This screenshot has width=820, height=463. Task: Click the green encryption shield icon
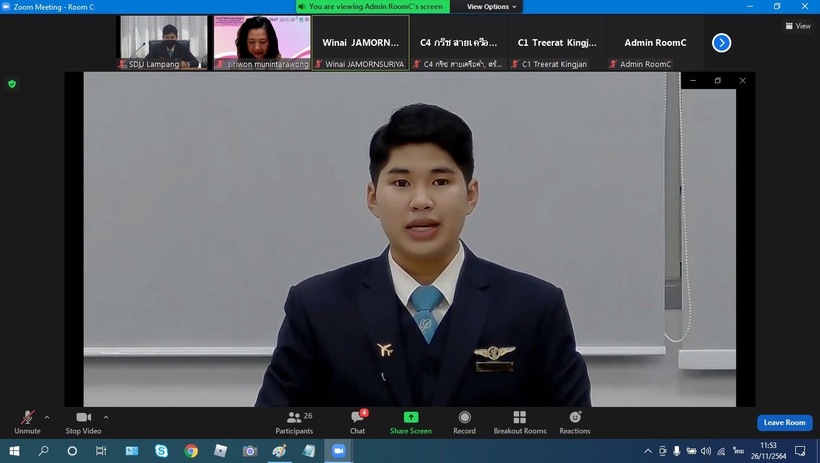pyautogui.click(x=12, y=84)
